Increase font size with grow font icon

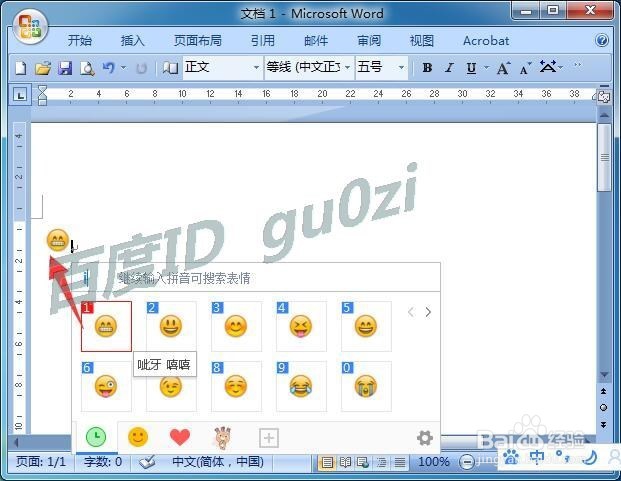pyautogui.click(x=503, y=68)
